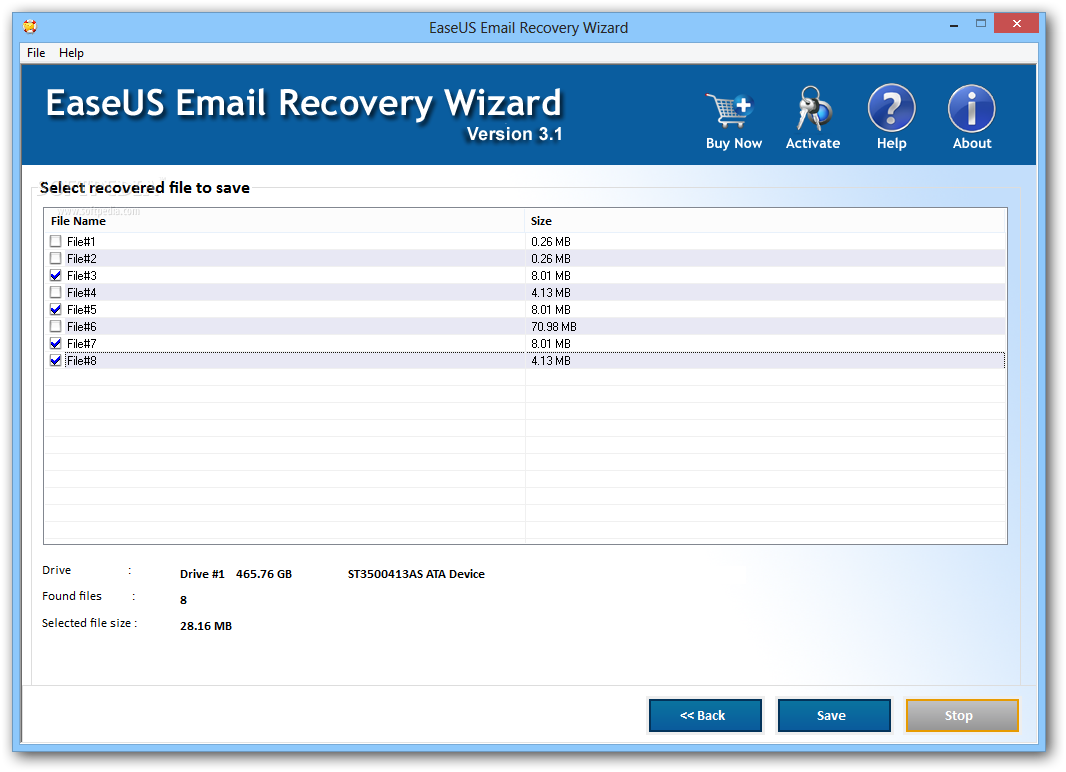
Task: Click the File#3 size 8.01 MB
Action: [x=551, y=275]
